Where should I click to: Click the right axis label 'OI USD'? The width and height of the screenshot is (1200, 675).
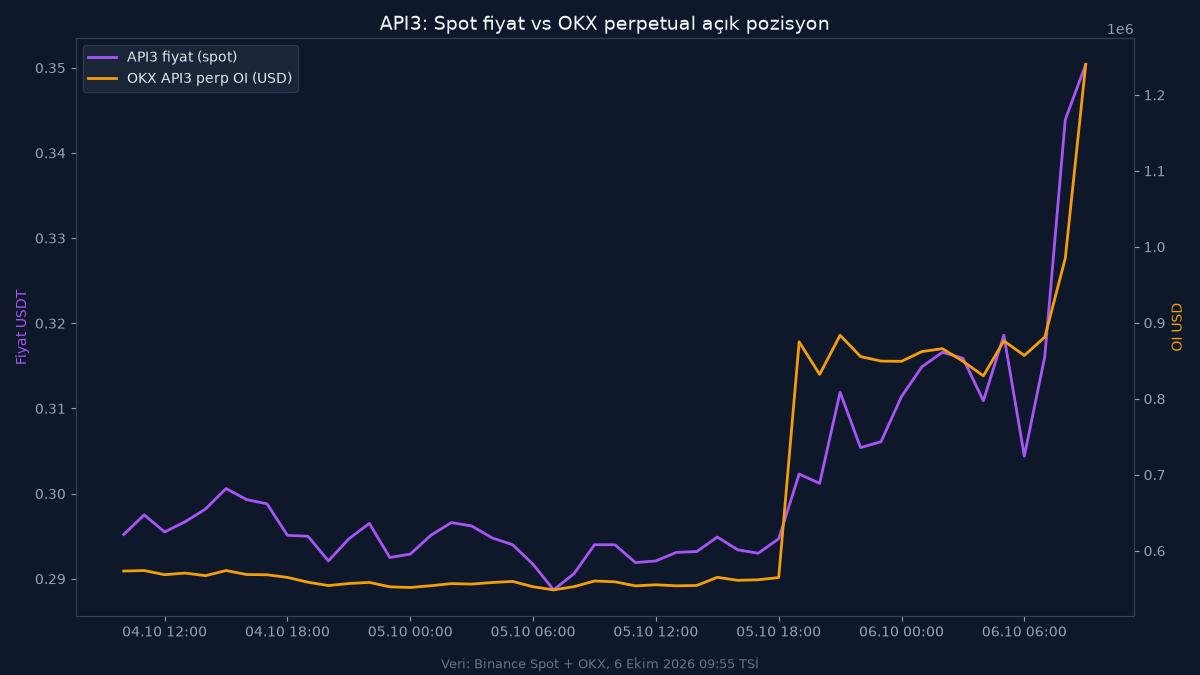[x=1177, y=327]
